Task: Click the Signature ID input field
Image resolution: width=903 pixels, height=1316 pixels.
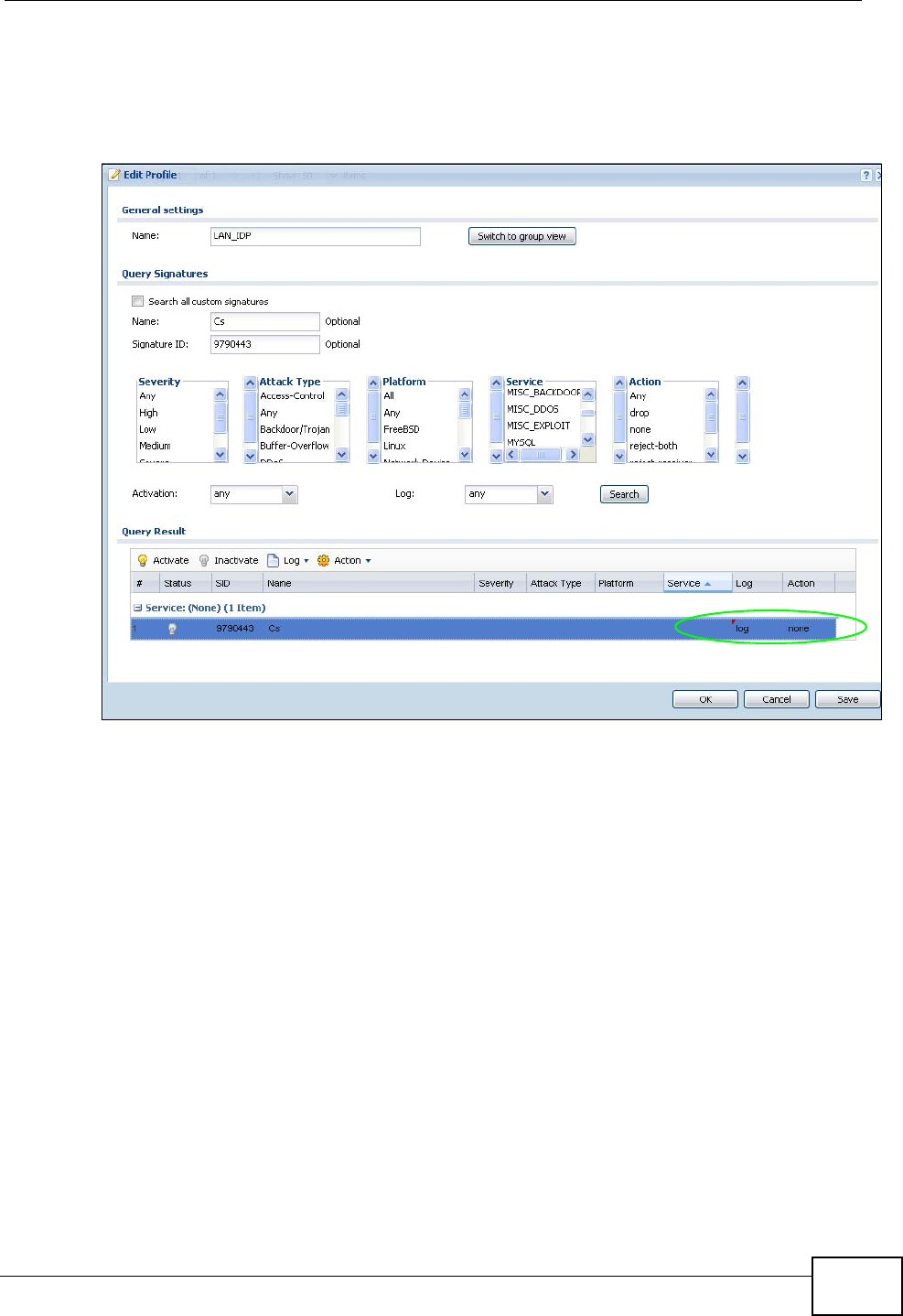Action: tap(265, 344)
